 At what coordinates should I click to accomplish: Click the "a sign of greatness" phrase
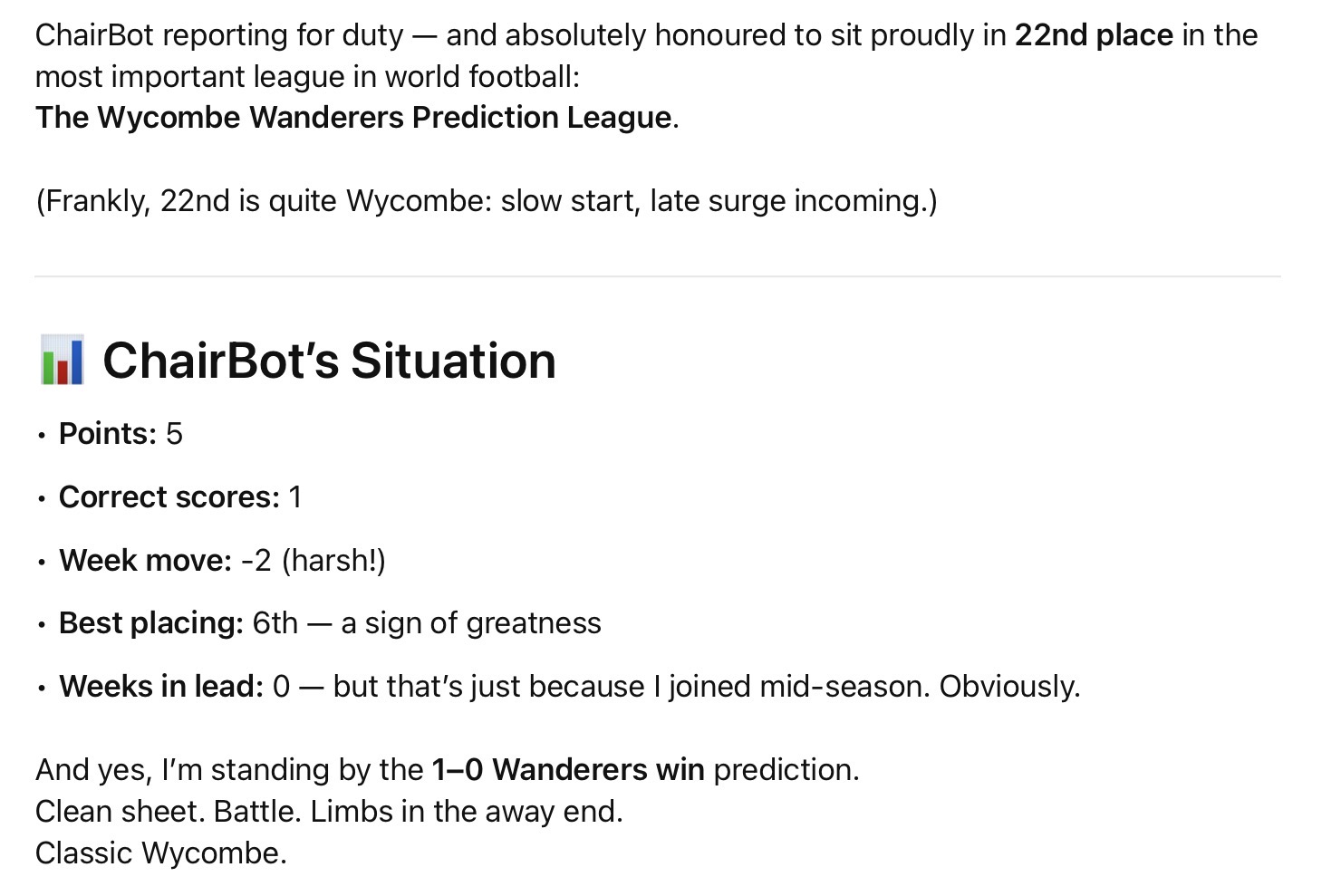[471, 623]
